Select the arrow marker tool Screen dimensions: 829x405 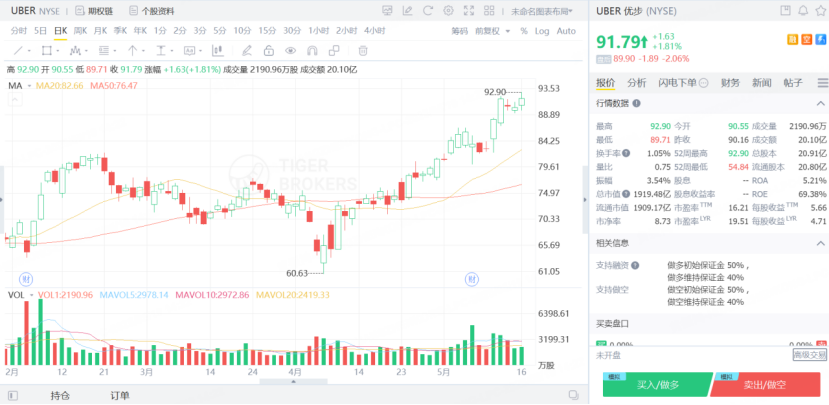[x=132, y=51]
